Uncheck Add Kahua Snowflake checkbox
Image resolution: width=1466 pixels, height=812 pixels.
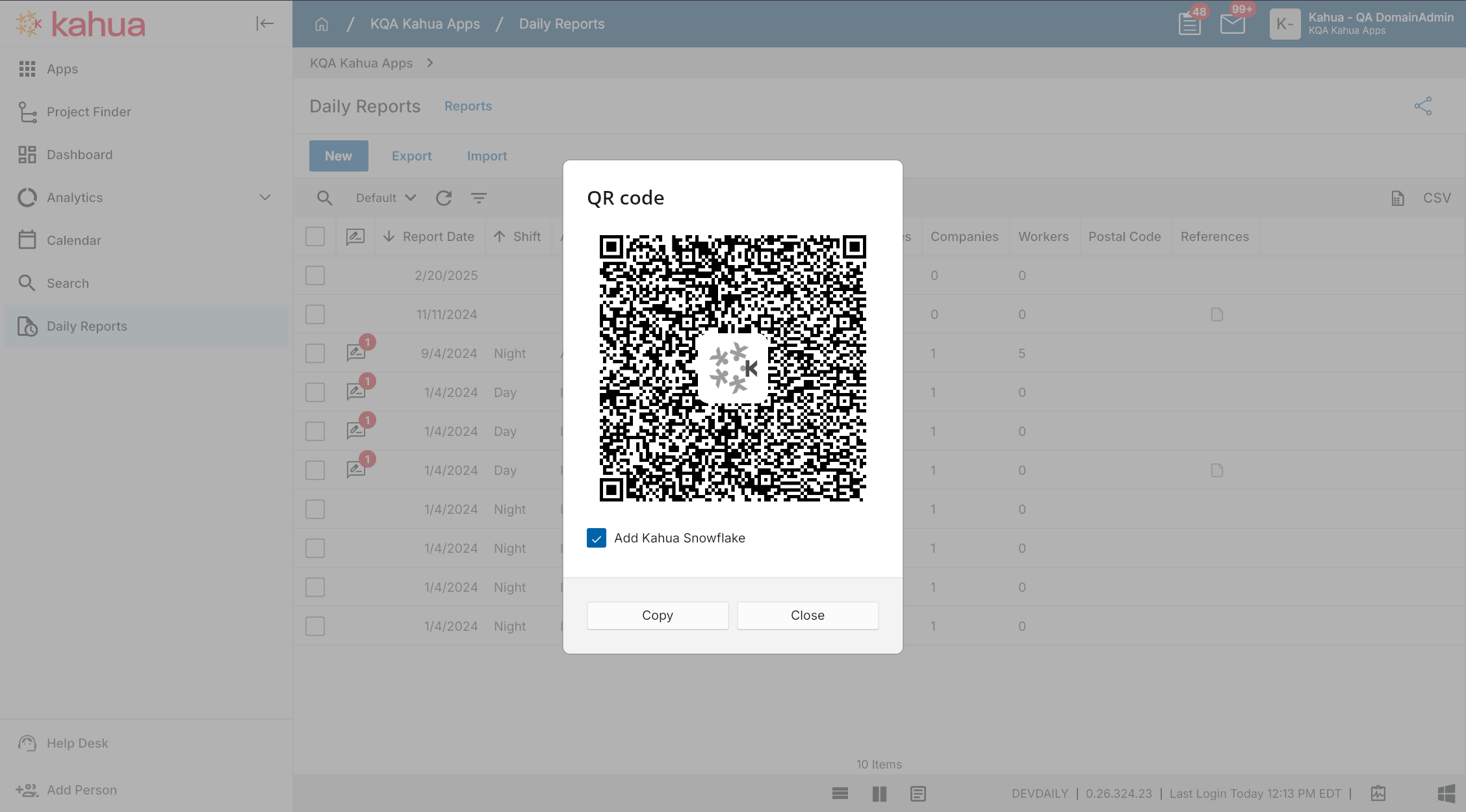coord(596,538)
